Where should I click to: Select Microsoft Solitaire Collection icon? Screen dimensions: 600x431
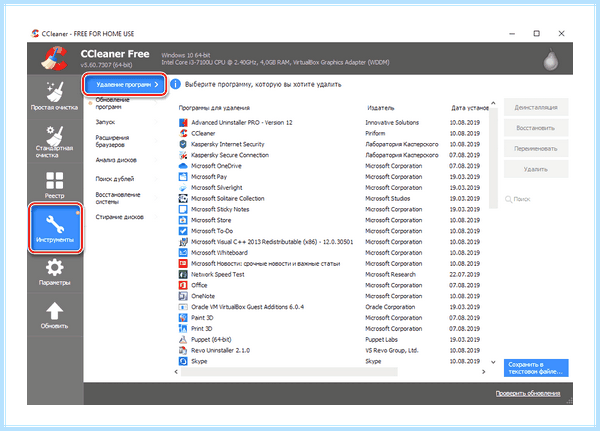click(183, 198)
